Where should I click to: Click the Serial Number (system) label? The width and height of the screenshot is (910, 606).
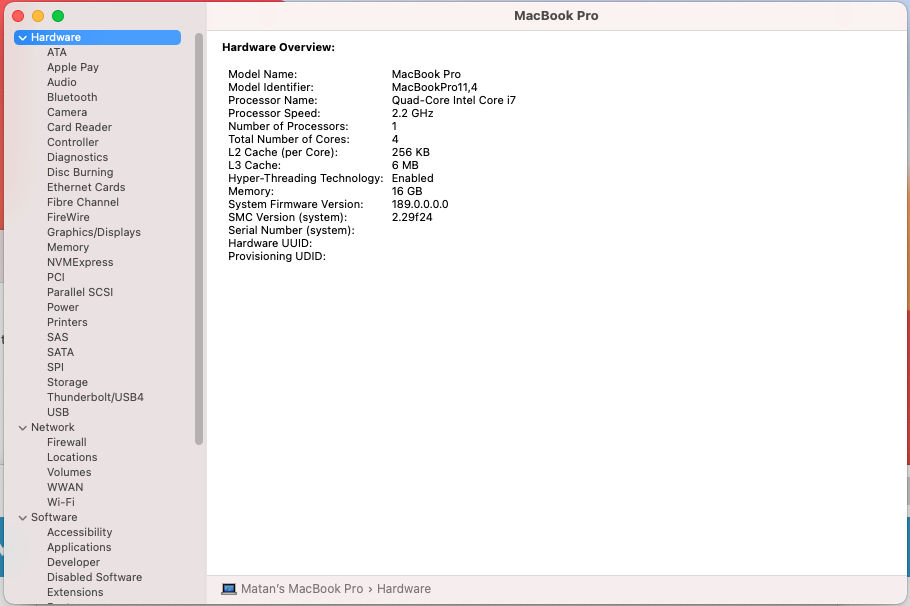291,230
